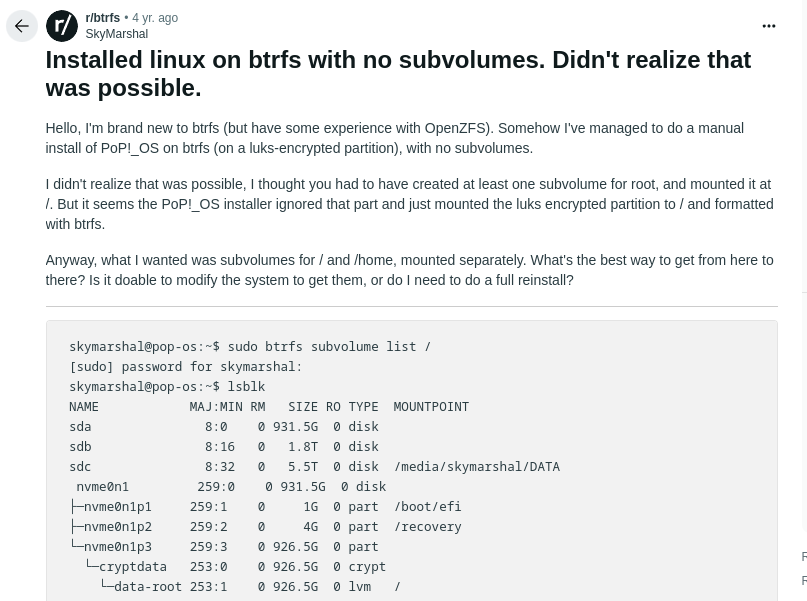
Task: Click the /media/skymarshal/DATA mountpoint text
Action: [x=477, y=467]
